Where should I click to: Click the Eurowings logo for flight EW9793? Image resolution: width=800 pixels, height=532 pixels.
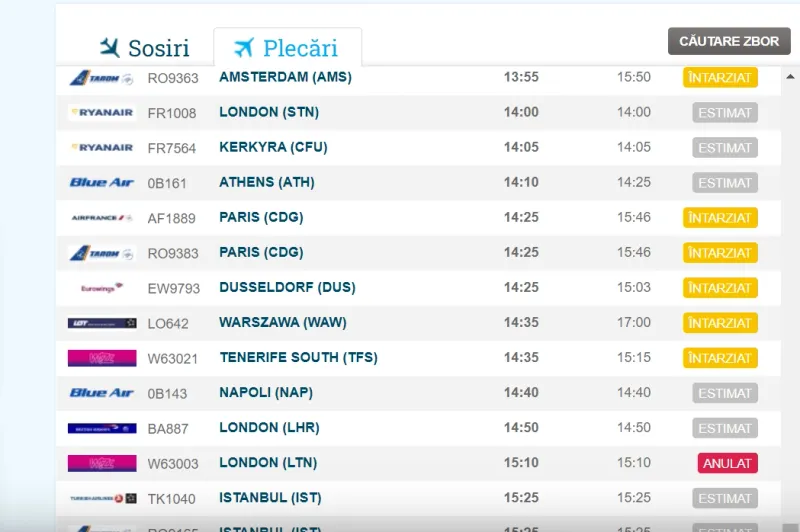[x=102, y=288]
